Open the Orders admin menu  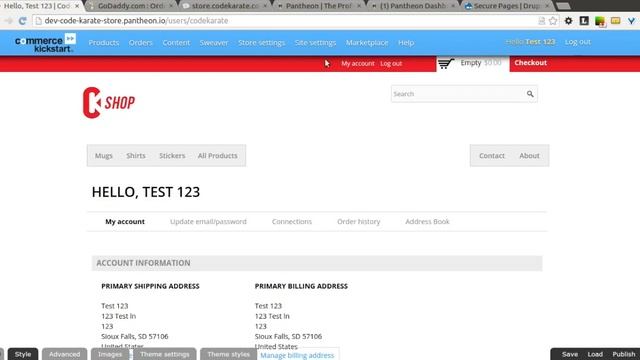coord(140,42)
